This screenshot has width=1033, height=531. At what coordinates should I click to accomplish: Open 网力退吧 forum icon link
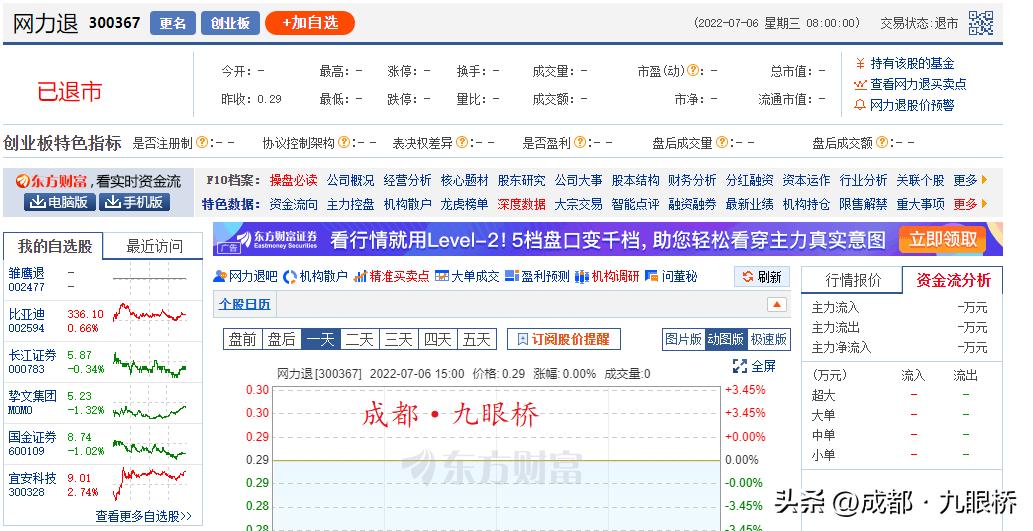pos(245,277)
